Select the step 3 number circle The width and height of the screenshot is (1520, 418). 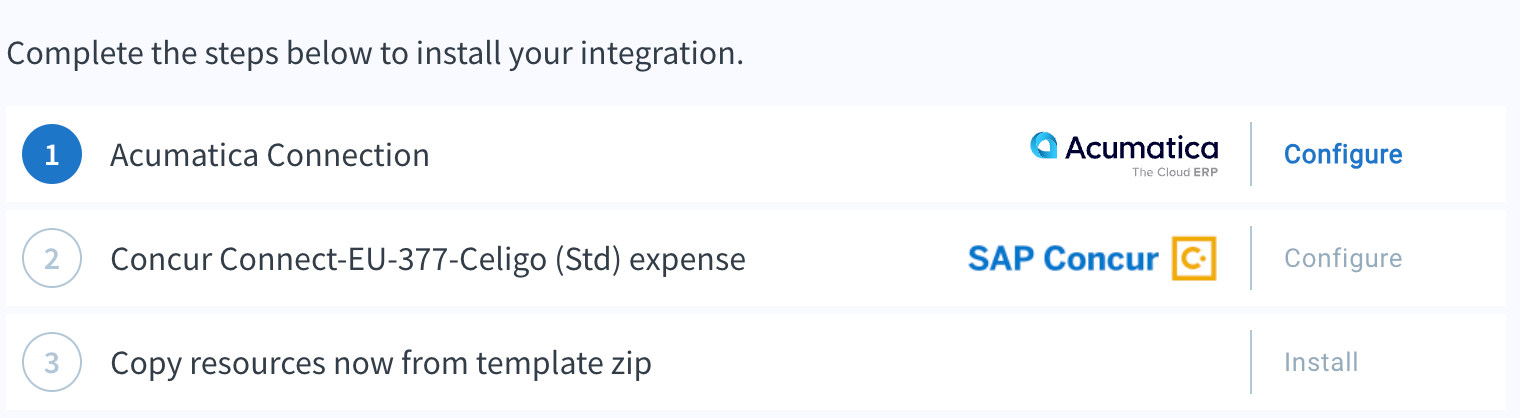52,362
